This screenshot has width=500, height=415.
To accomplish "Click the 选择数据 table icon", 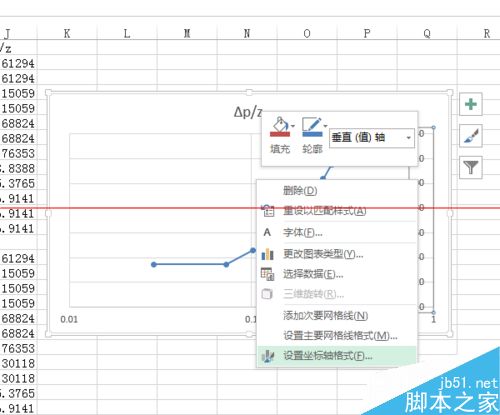I will (267, 274).
